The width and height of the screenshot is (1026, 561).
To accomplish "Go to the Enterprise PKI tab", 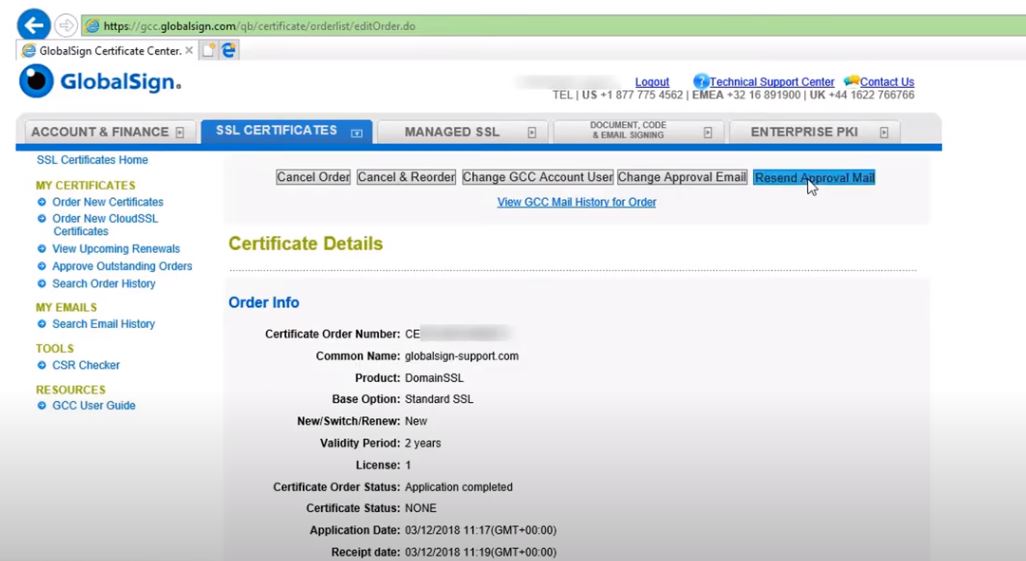I will click(x=815, y=132).
